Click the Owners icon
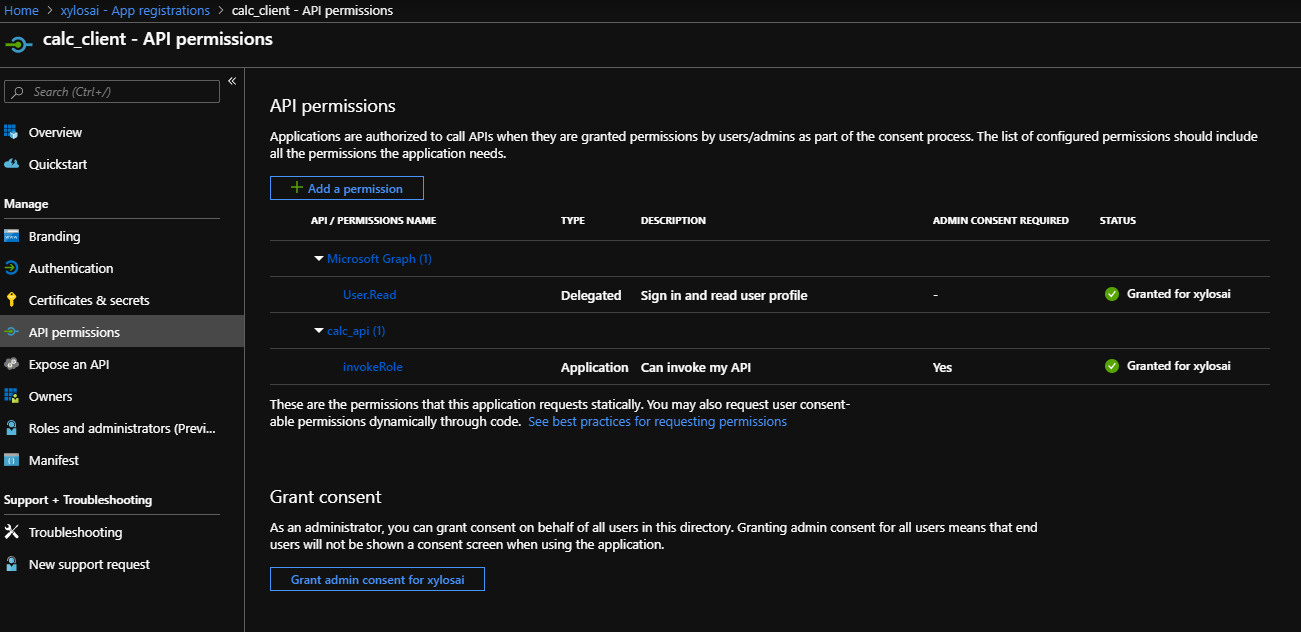 pyautogui.click(x=12, y=396)
